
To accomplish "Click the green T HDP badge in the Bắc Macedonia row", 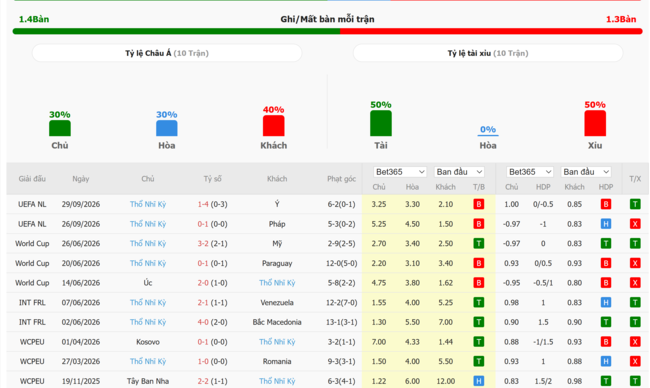I will 606,322.
